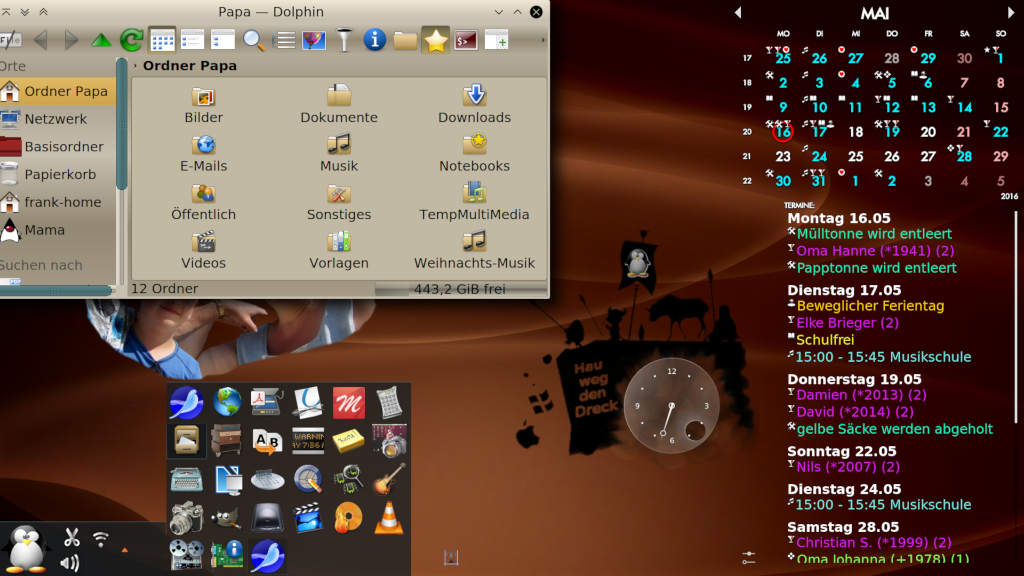The width and height of the screenshot is (1024, 576).
Task: Click the green Up arrow in Dolphin toolbar
Action: pyautogui.click(x=101, y=40)
